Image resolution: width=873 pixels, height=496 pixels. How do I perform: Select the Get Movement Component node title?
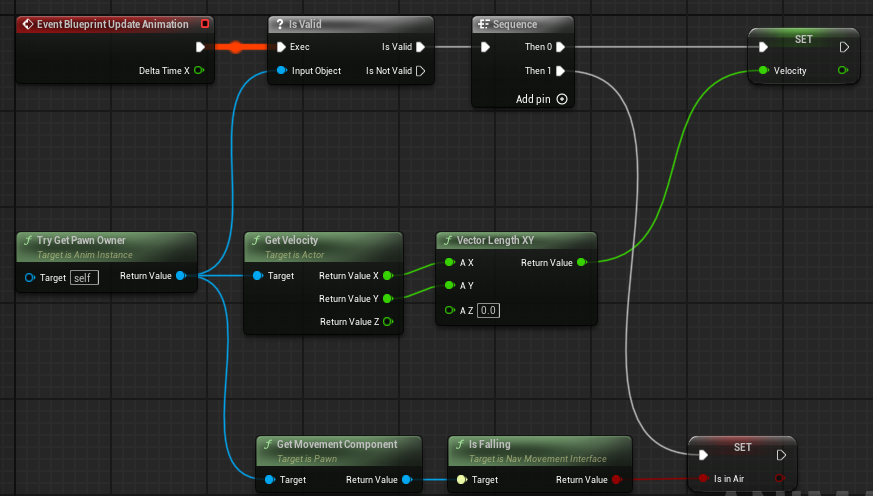click(x=337, y=444)
